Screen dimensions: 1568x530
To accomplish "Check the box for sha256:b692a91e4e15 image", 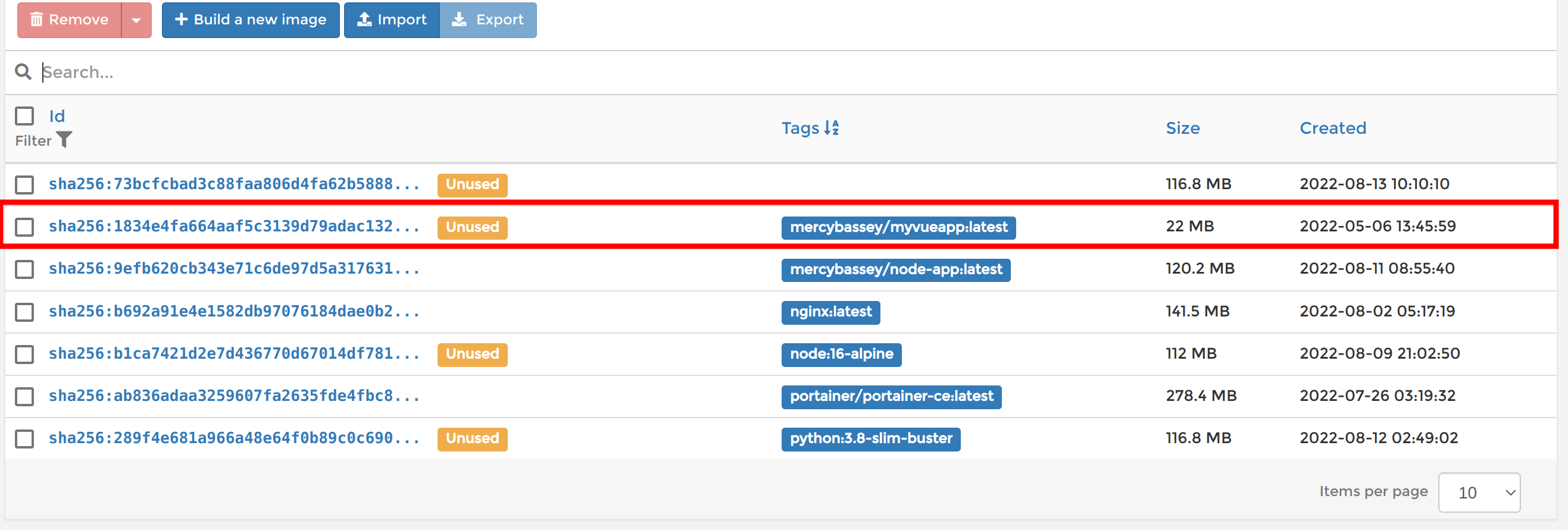I will [x=24, y=312].
